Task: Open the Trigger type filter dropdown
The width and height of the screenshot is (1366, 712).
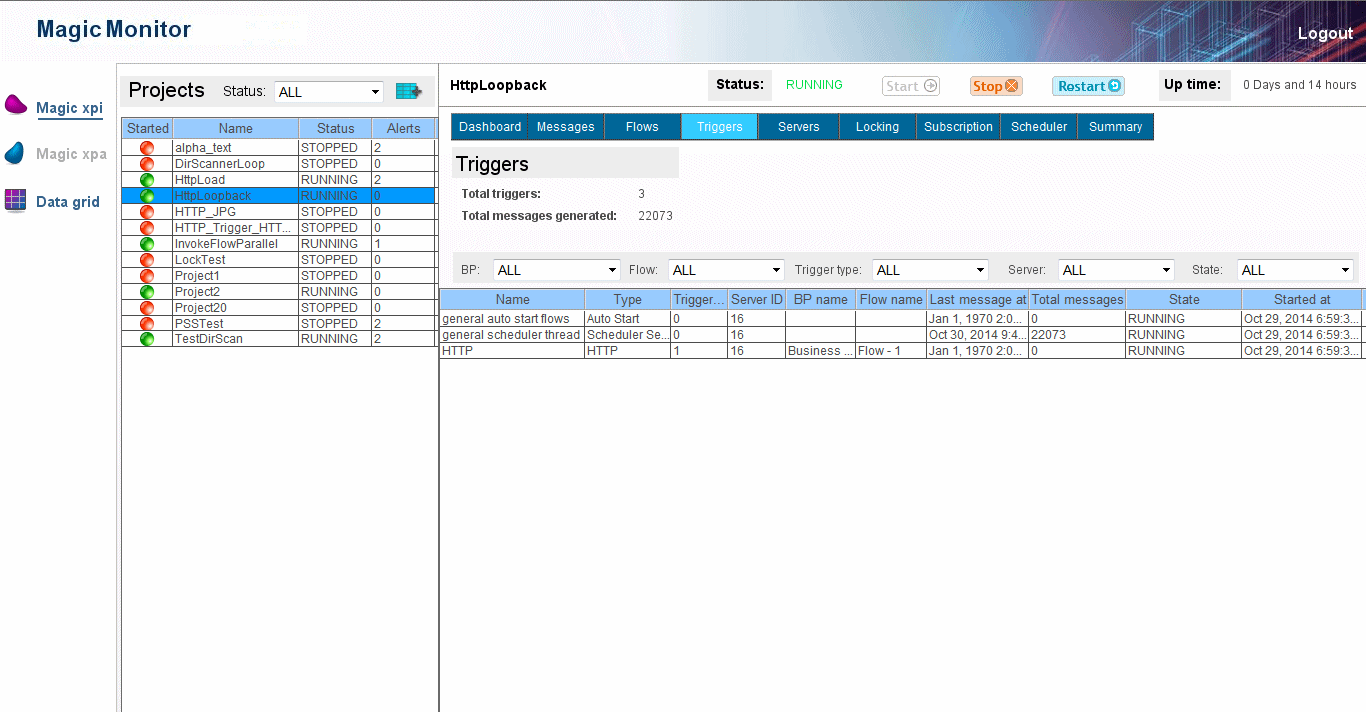Action: [931, 270]
